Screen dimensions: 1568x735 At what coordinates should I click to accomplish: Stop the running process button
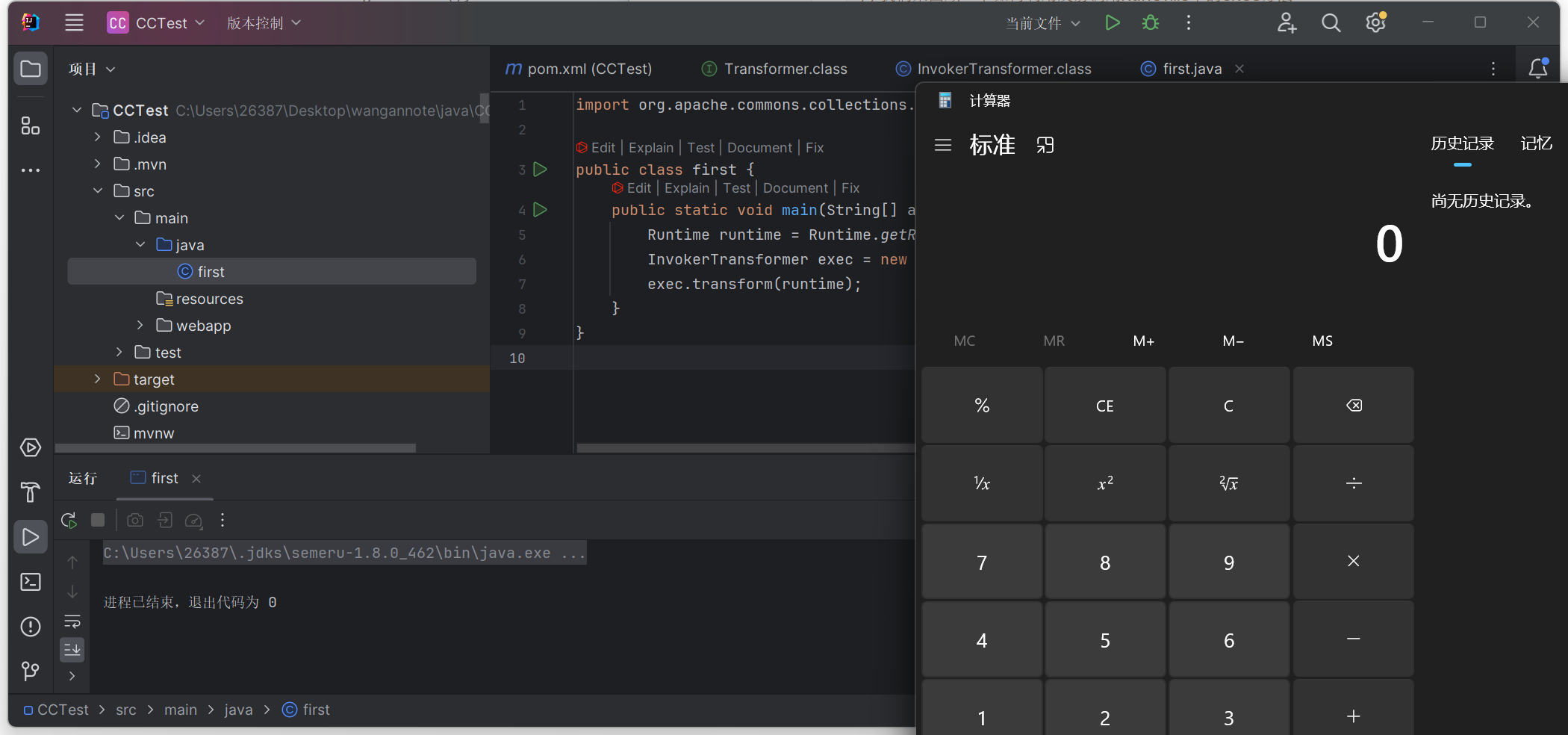(x=98, y=520)
